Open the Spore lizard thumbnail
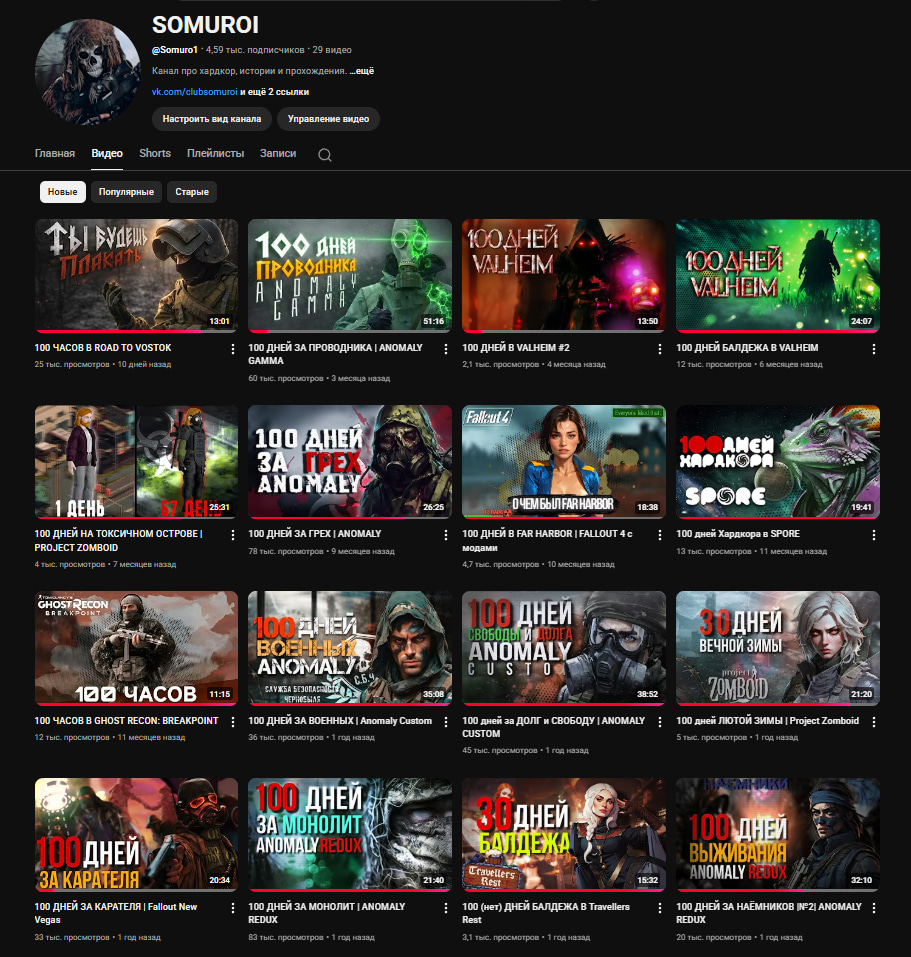 [778, 462]
